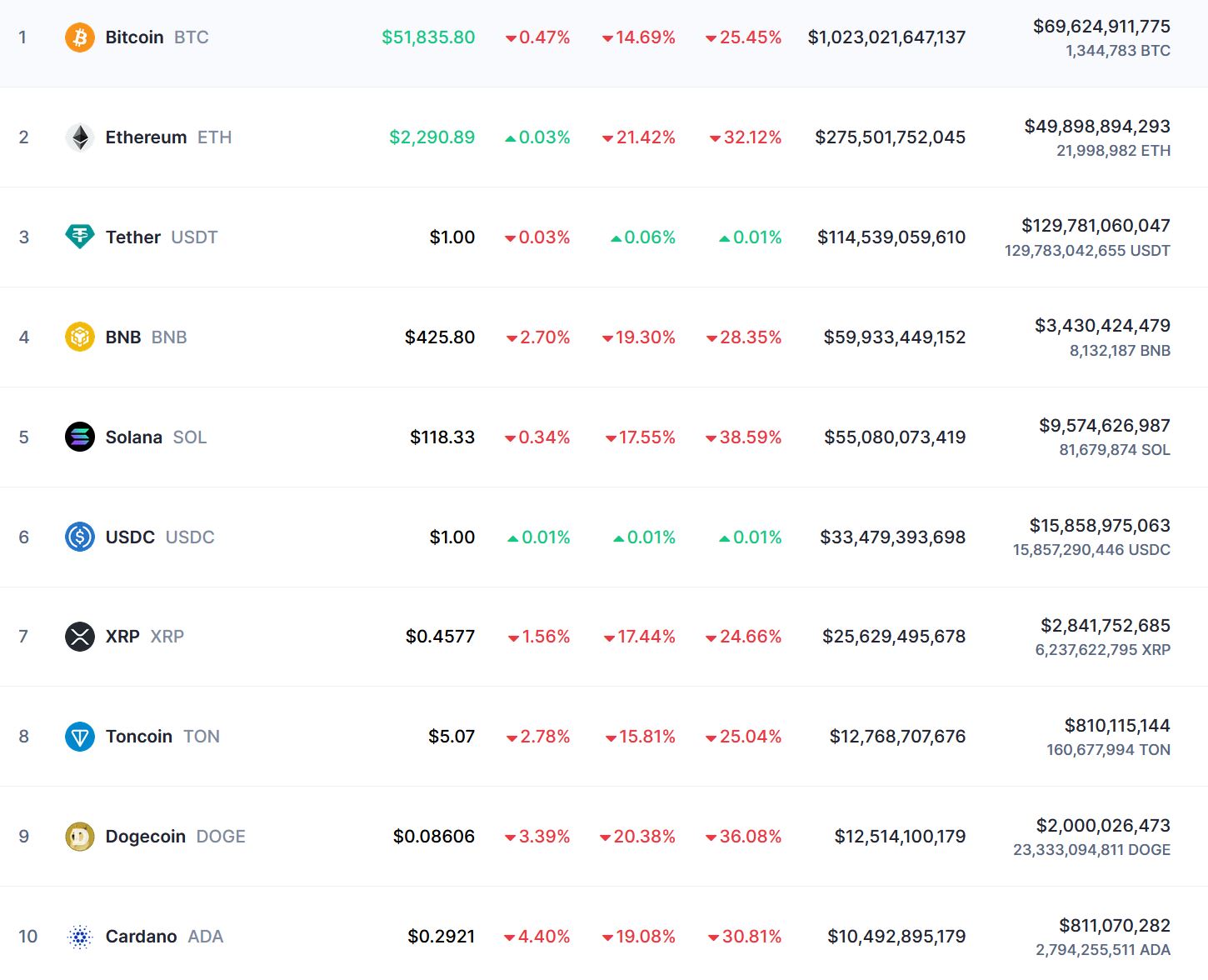This screenshot has width=1208, height=980.
Task: Click the Dogecoin logo icon
Action: coord(80,837)
